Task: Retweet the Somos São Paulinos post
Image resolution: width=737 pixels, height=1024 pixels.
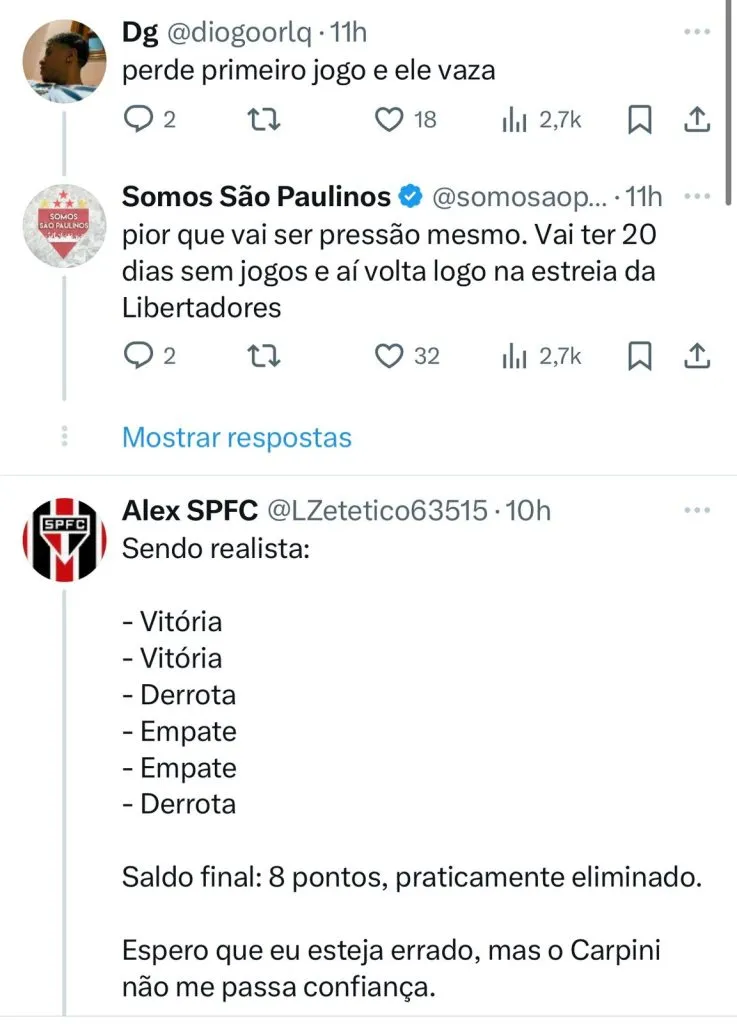Action: 262,355
